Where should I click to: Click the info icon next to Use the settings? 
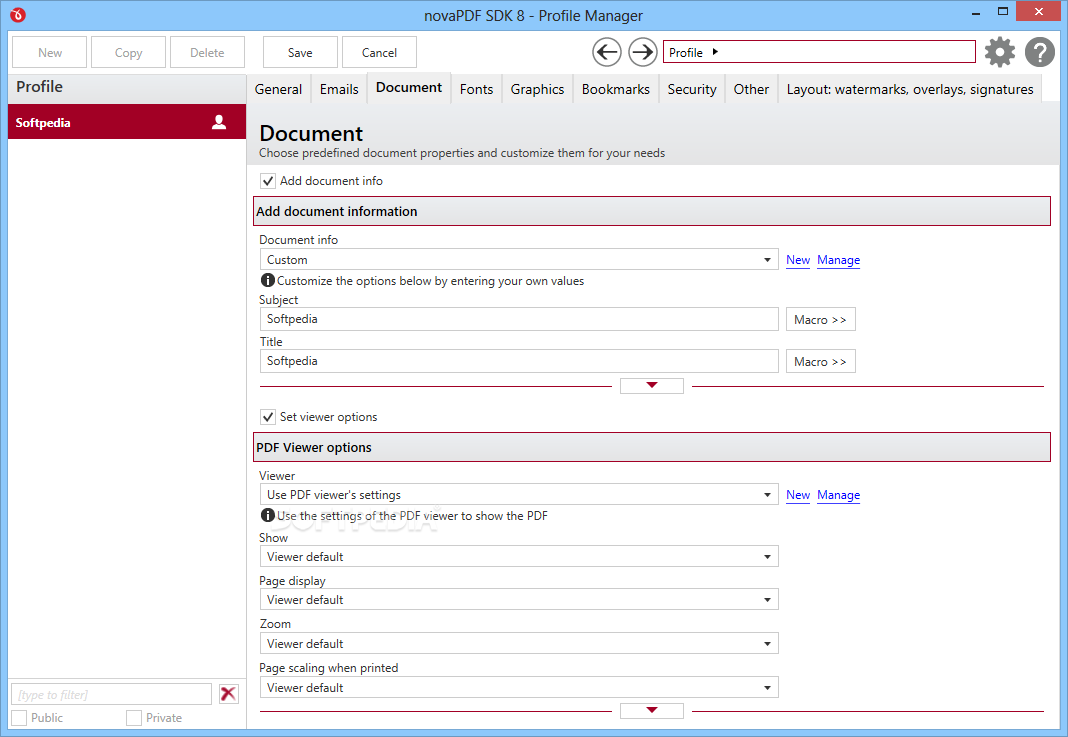268,516
